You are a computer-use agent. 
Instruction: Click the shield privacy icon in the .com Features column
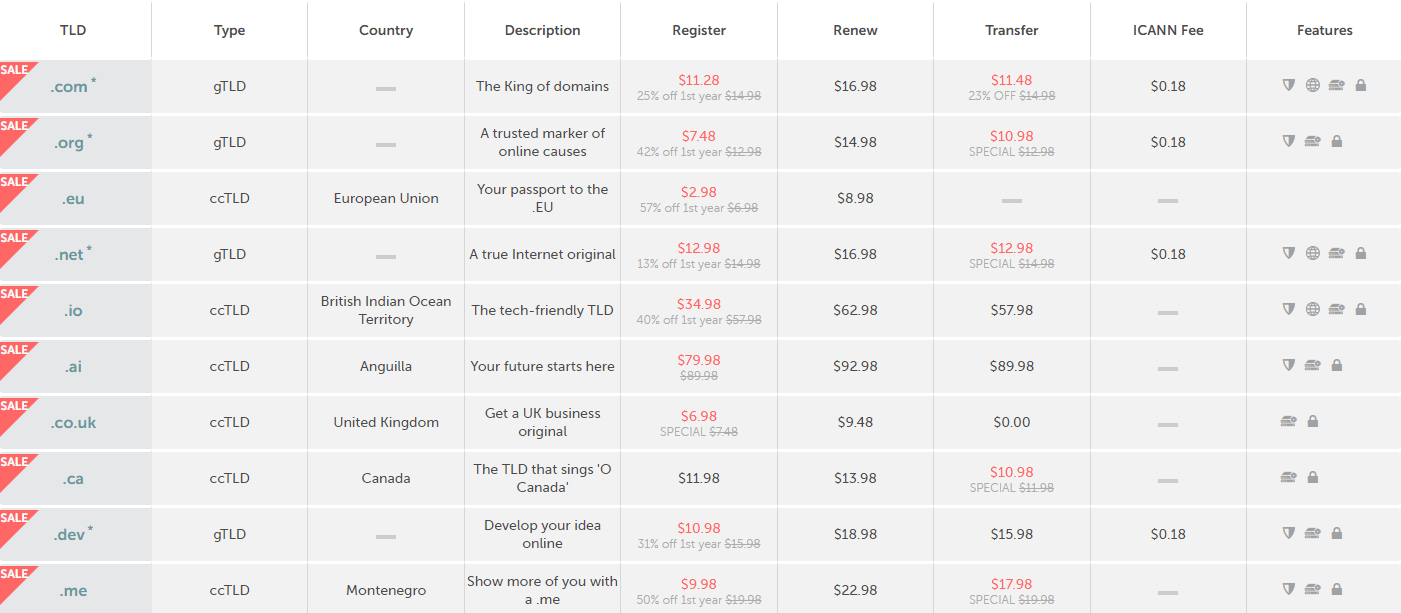1287,85
